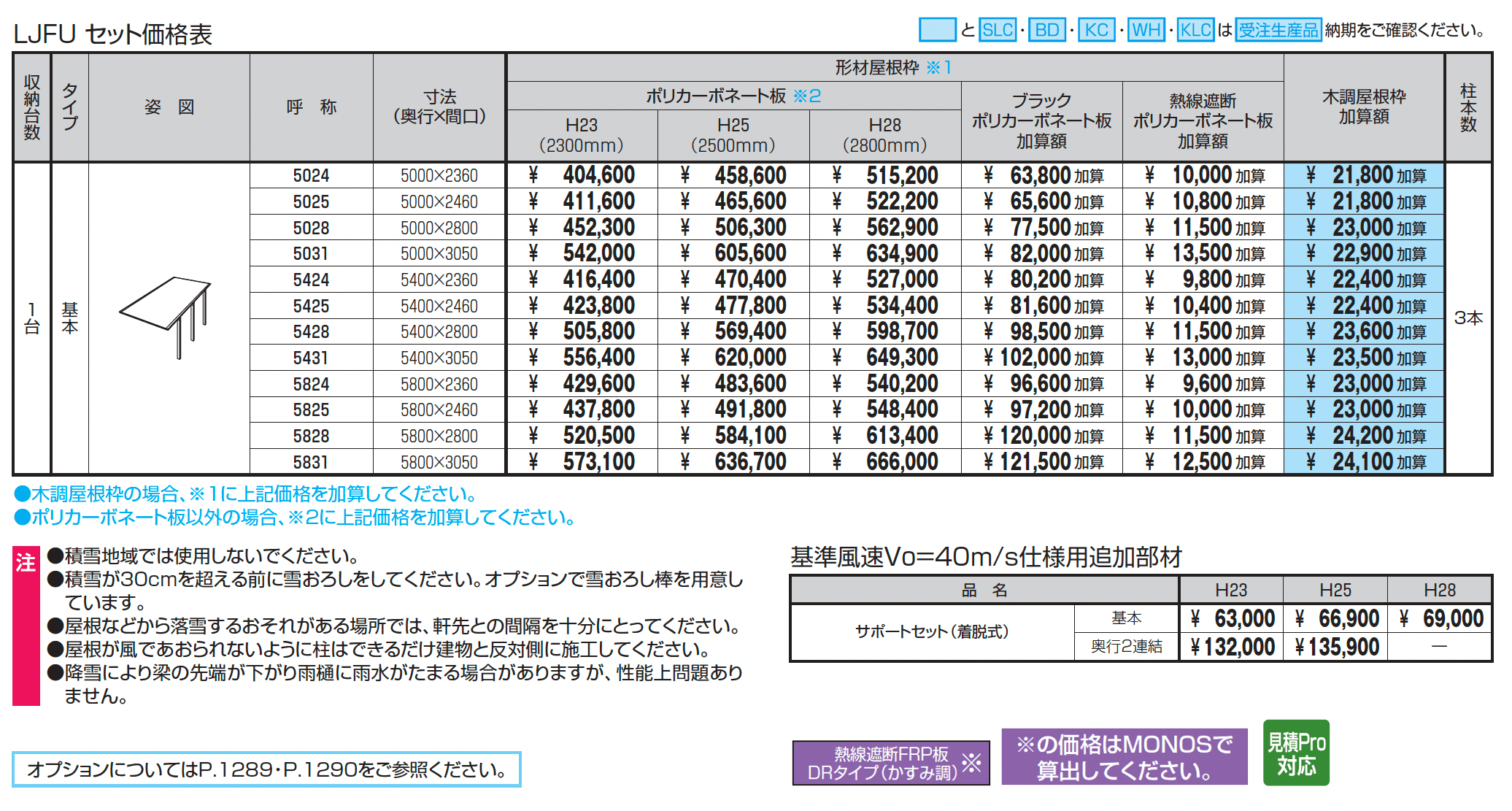Screen dimensions: 1512x811
Task: Click heat-shield surcharge ¥9,600 for 5824
Action: [1203, 384]
